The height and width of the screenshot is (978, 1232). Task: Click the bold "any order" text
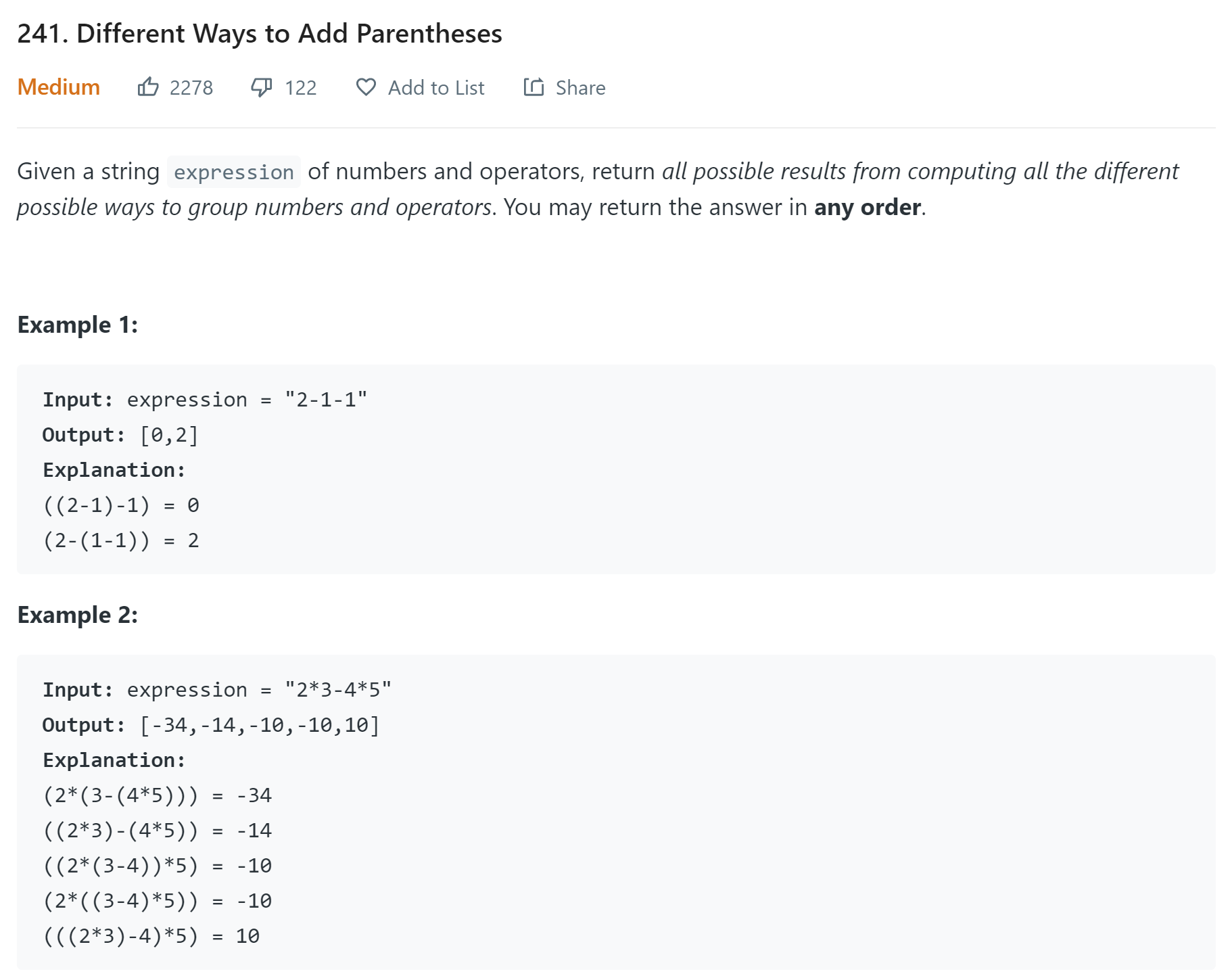pyautogui.click(x=868, y=207)
